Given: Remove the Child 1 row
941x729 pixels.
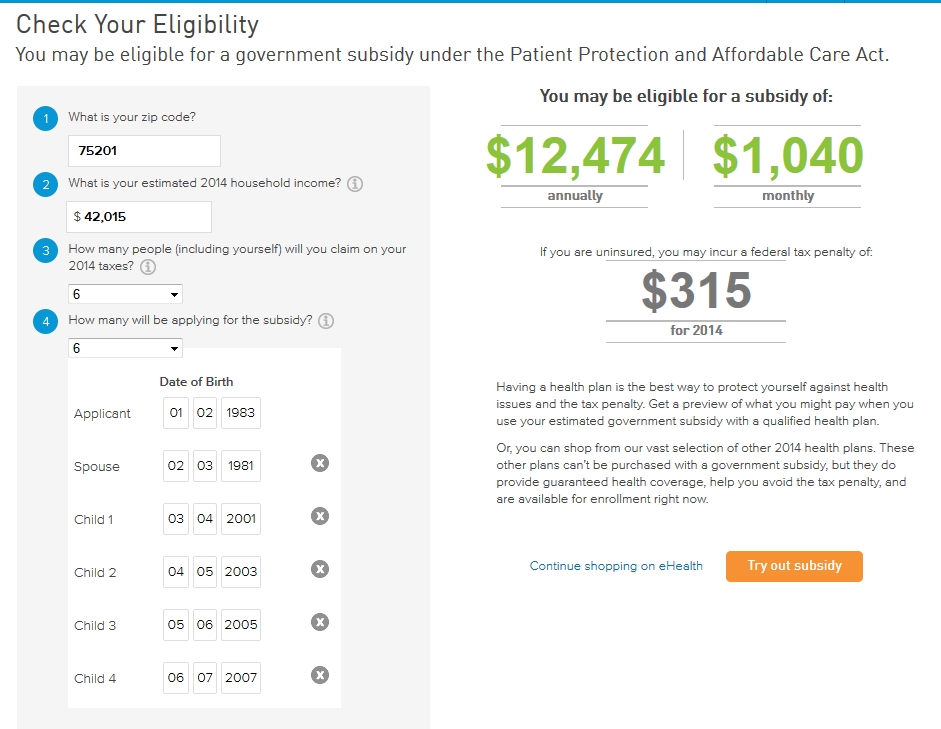Looking at the screenshot, I should pos(320,516).
